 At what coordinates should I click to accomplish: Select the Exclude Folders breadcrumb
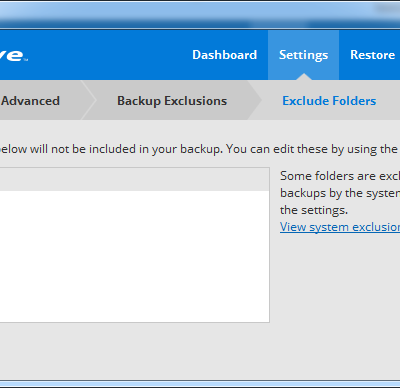[329, 101]
